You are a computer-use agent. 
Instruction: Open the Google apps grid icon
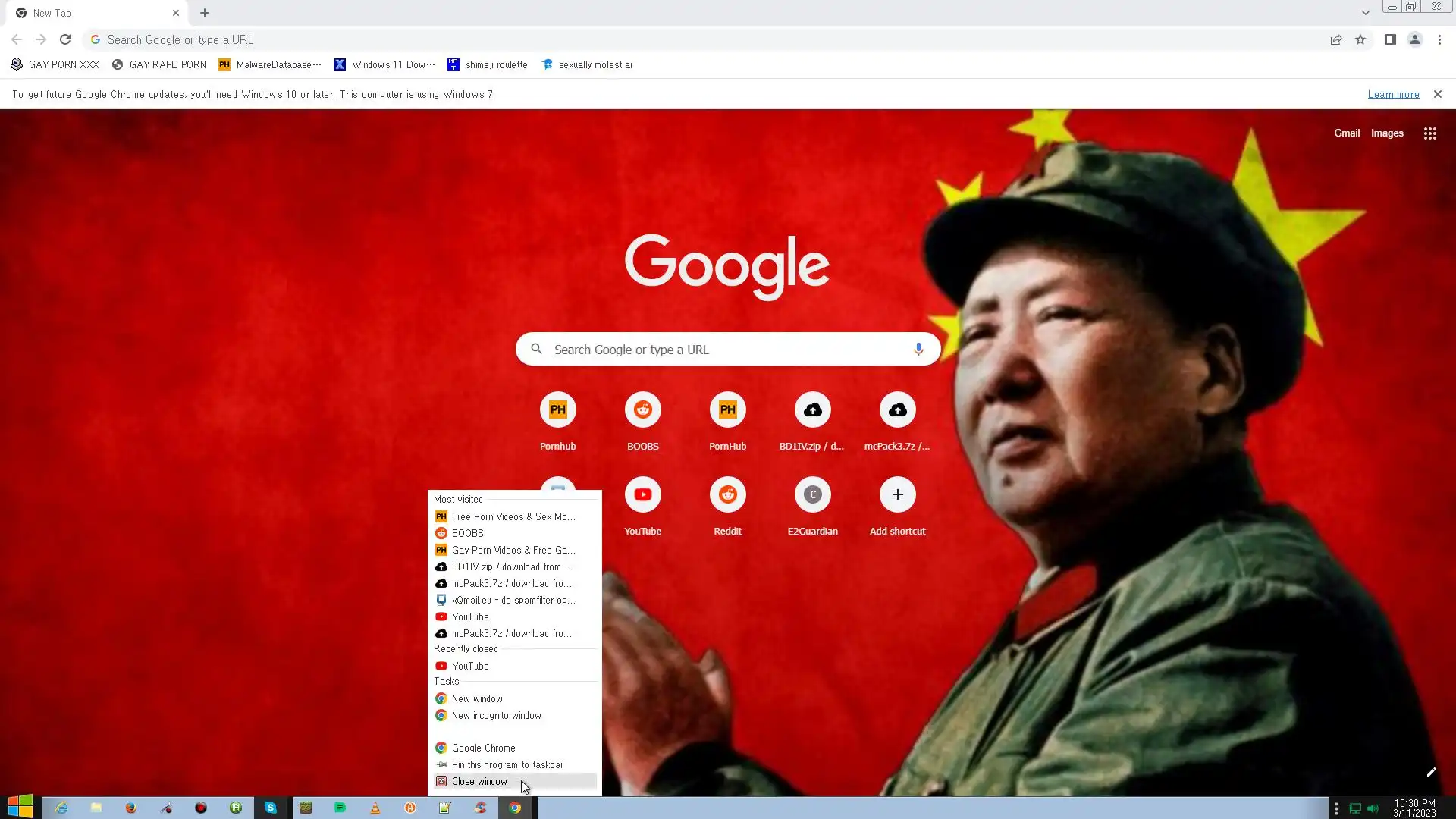[1429, 133]
